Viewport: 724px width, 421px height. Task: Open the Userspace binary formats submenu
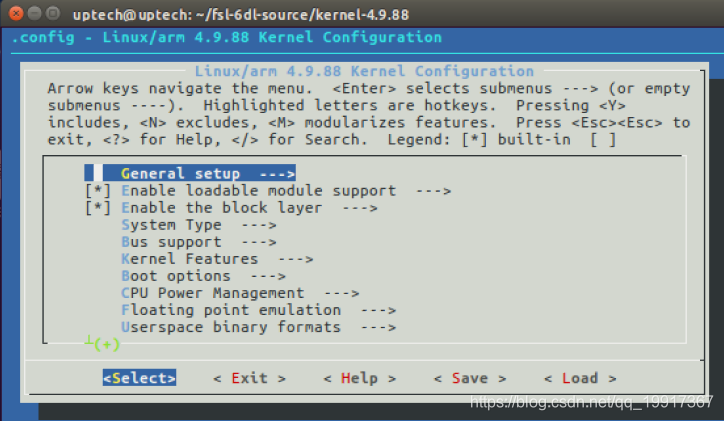coord(259,327)
